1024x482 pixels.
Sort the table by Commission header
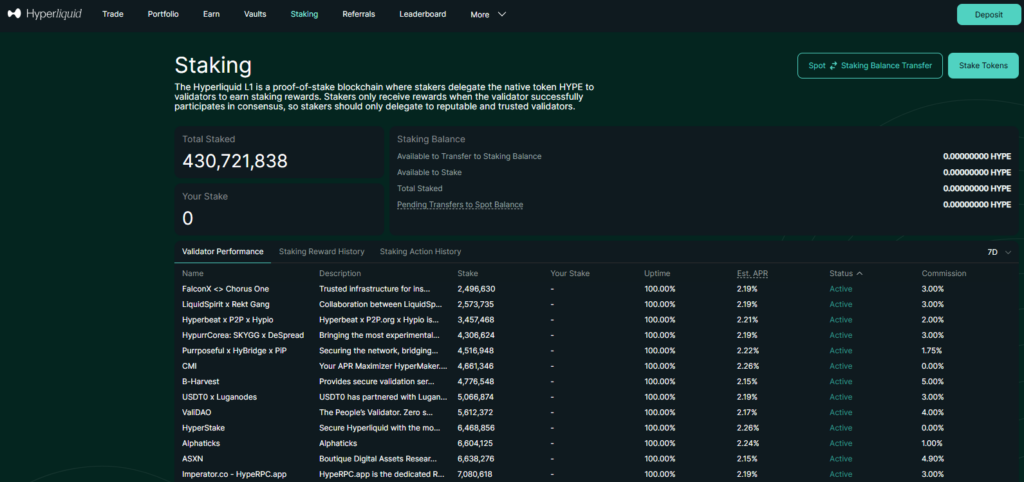point(943,273)
